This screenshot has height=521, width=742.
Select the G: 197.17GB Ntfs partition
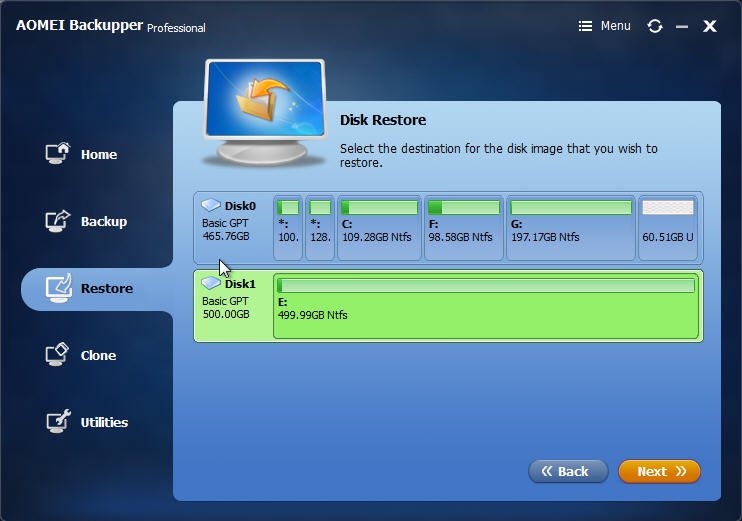tap(571, 229)
